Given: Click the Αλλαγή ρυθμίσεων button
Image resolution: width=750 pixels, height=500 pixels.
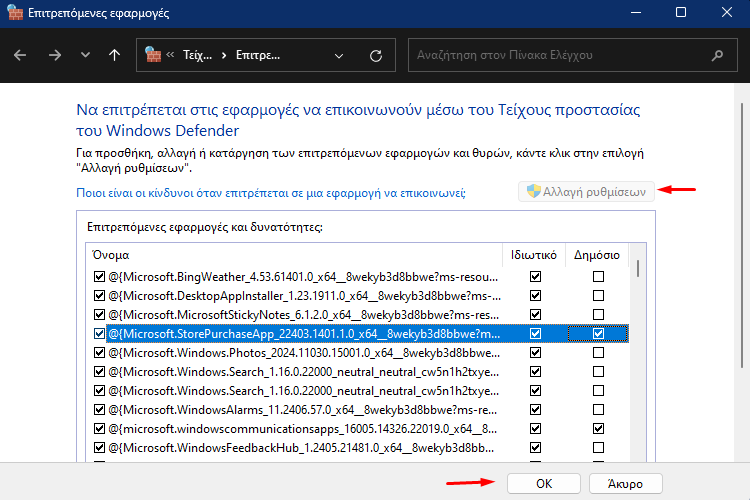Looking at the screenshot, I should (x=586, y=192).
